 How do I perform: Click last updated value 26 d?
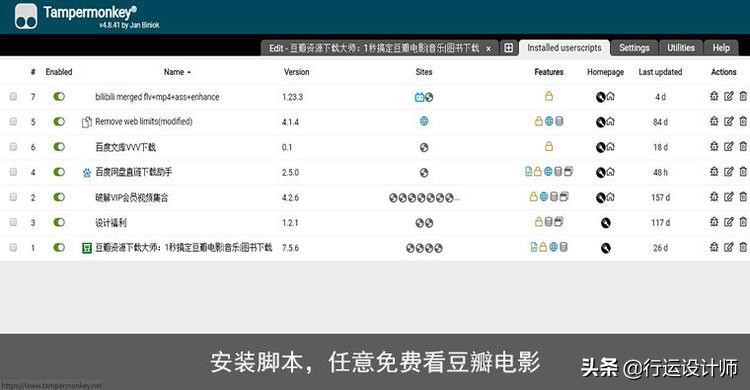point(660,248)
